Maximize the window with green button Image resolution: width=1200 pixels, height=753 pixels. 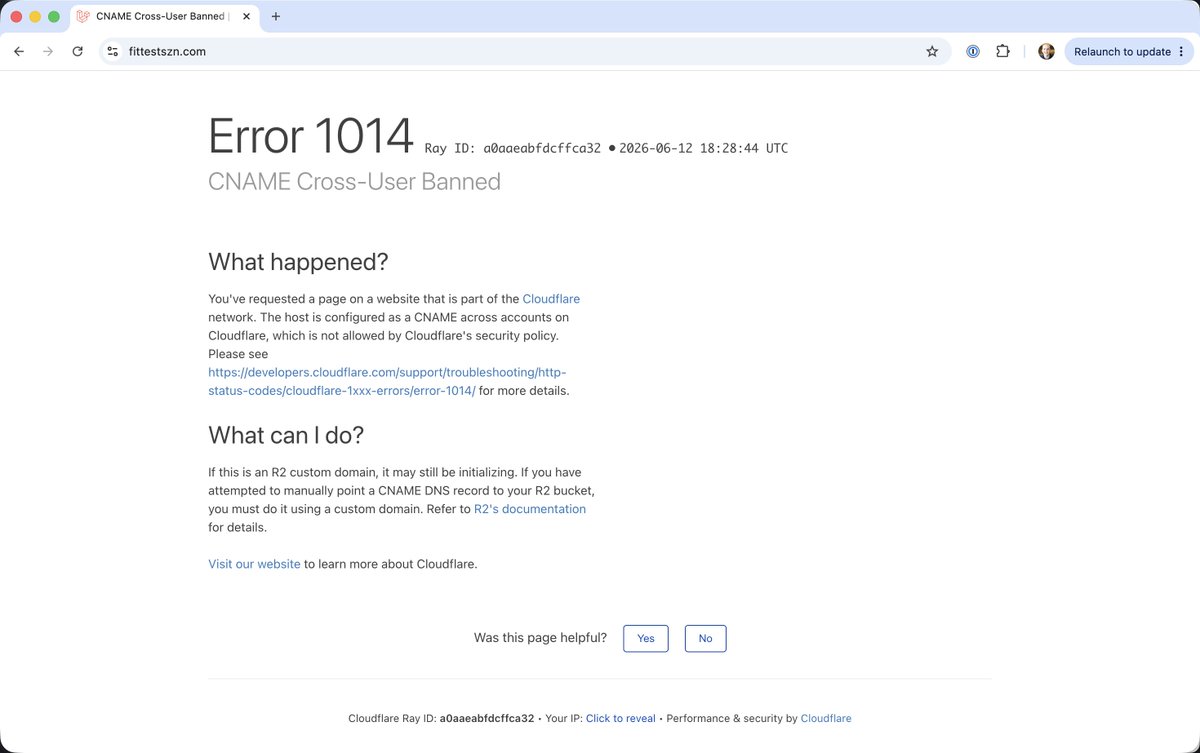tap(54, 17)
